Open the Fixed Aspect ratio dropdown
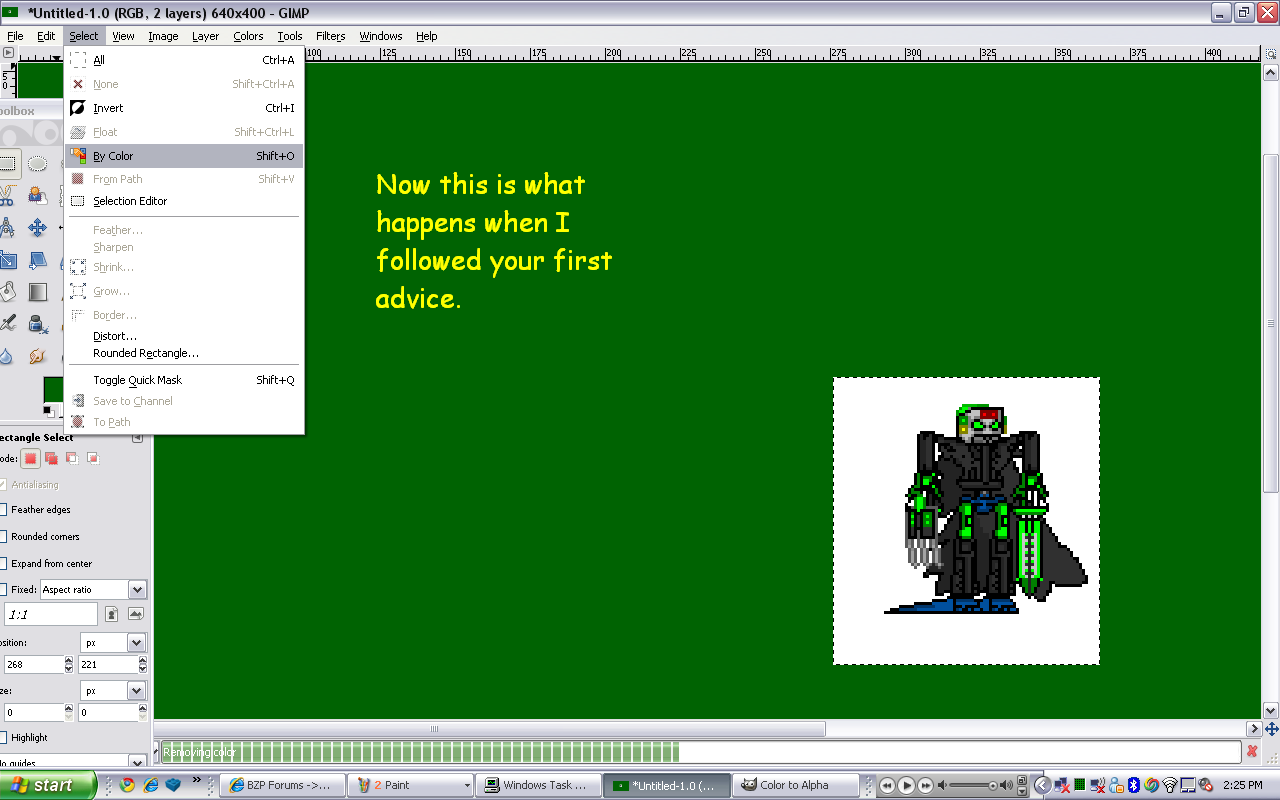This screenshot has height=800, width=1280. pos(93,590)
